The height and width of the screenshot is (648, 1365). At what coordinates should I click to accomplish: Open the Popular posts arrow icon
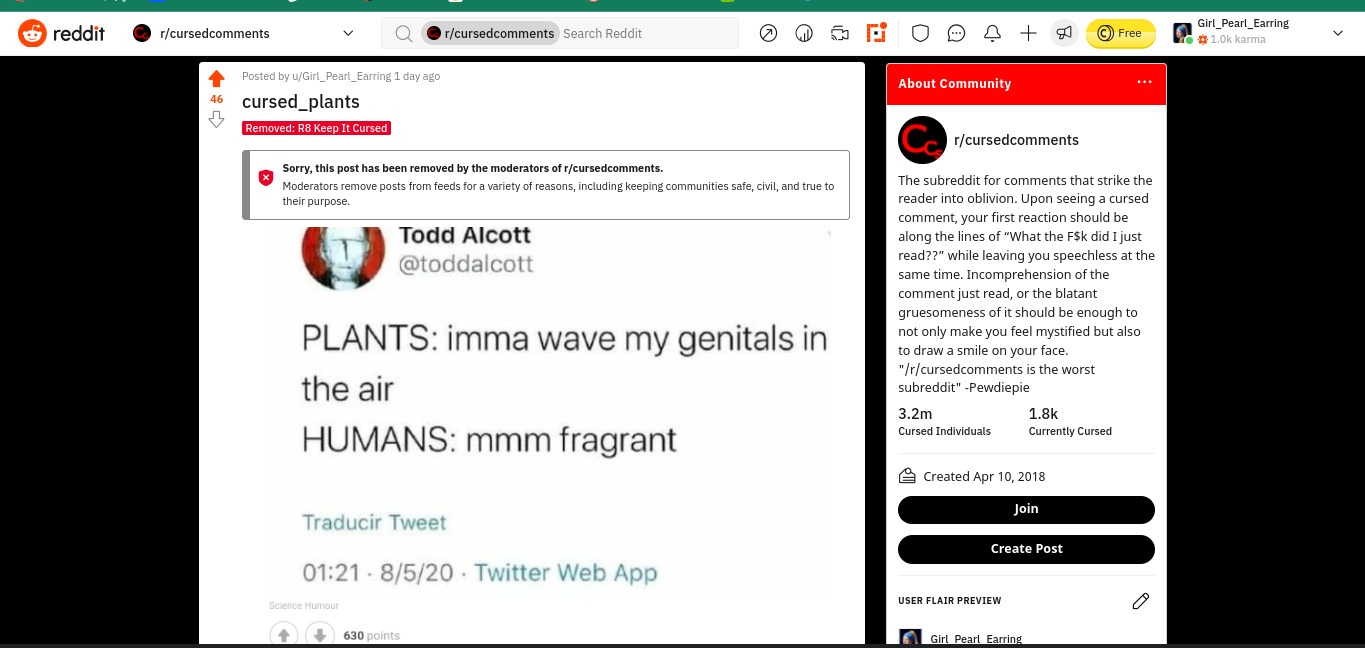[768, 33]
